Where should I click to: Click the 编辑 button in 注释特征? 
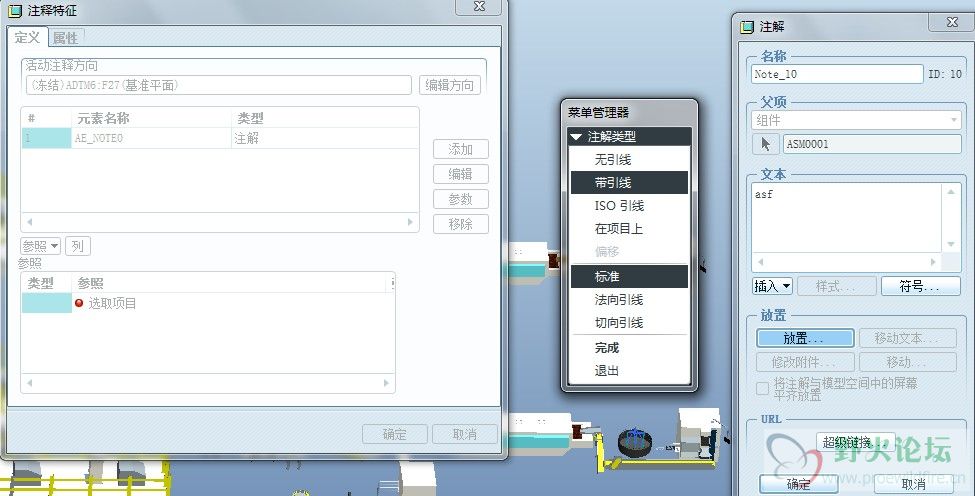[461, 174]
